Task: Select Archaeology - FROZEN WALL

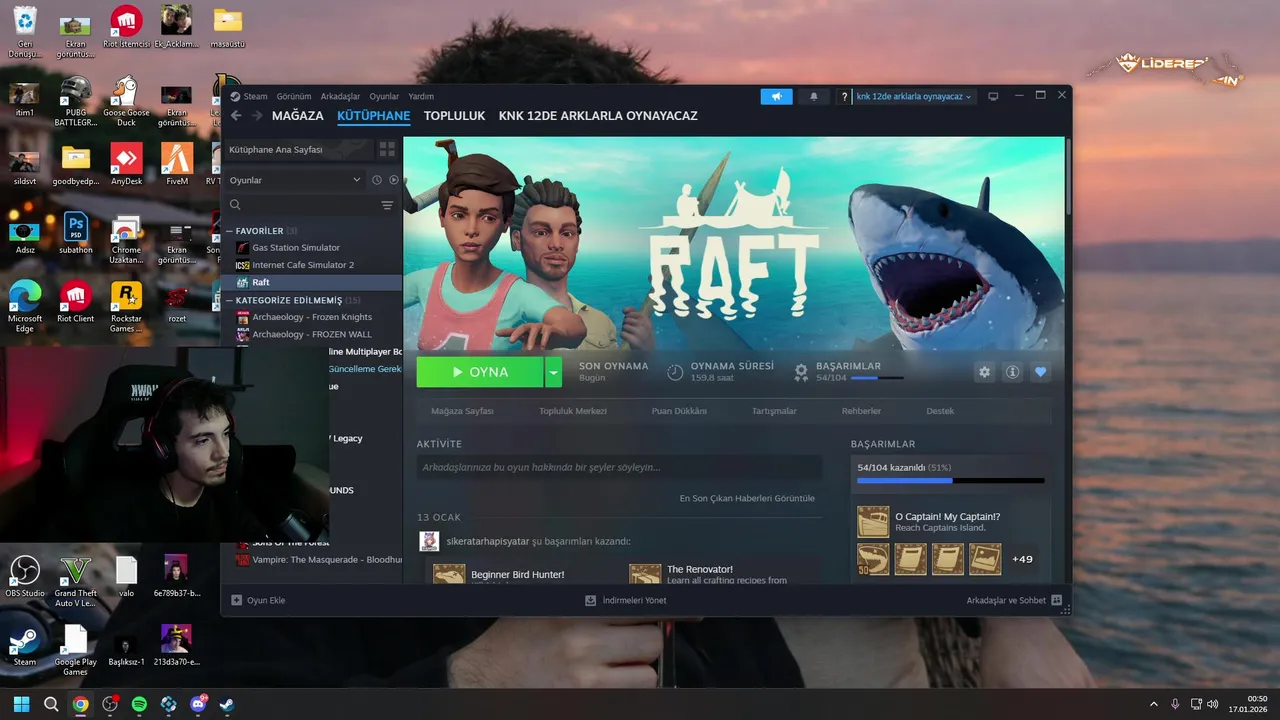Action: (312, 334)
